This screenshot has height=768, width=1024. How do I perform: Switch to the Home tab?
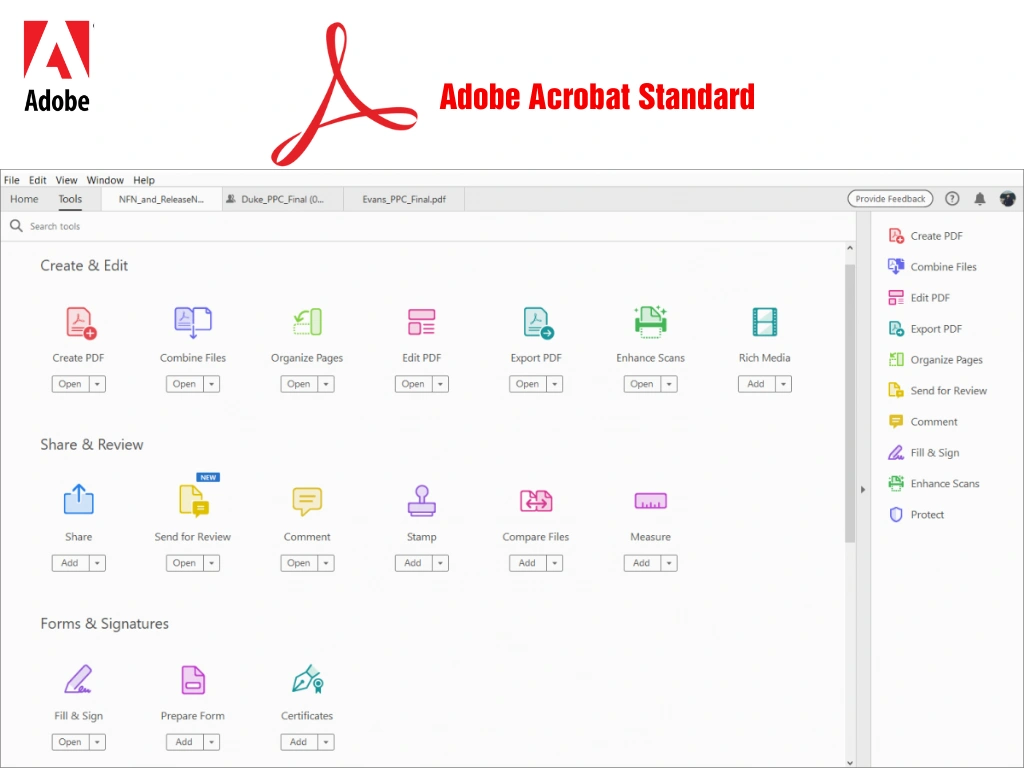pyautogui.click(x=24, y=199)
